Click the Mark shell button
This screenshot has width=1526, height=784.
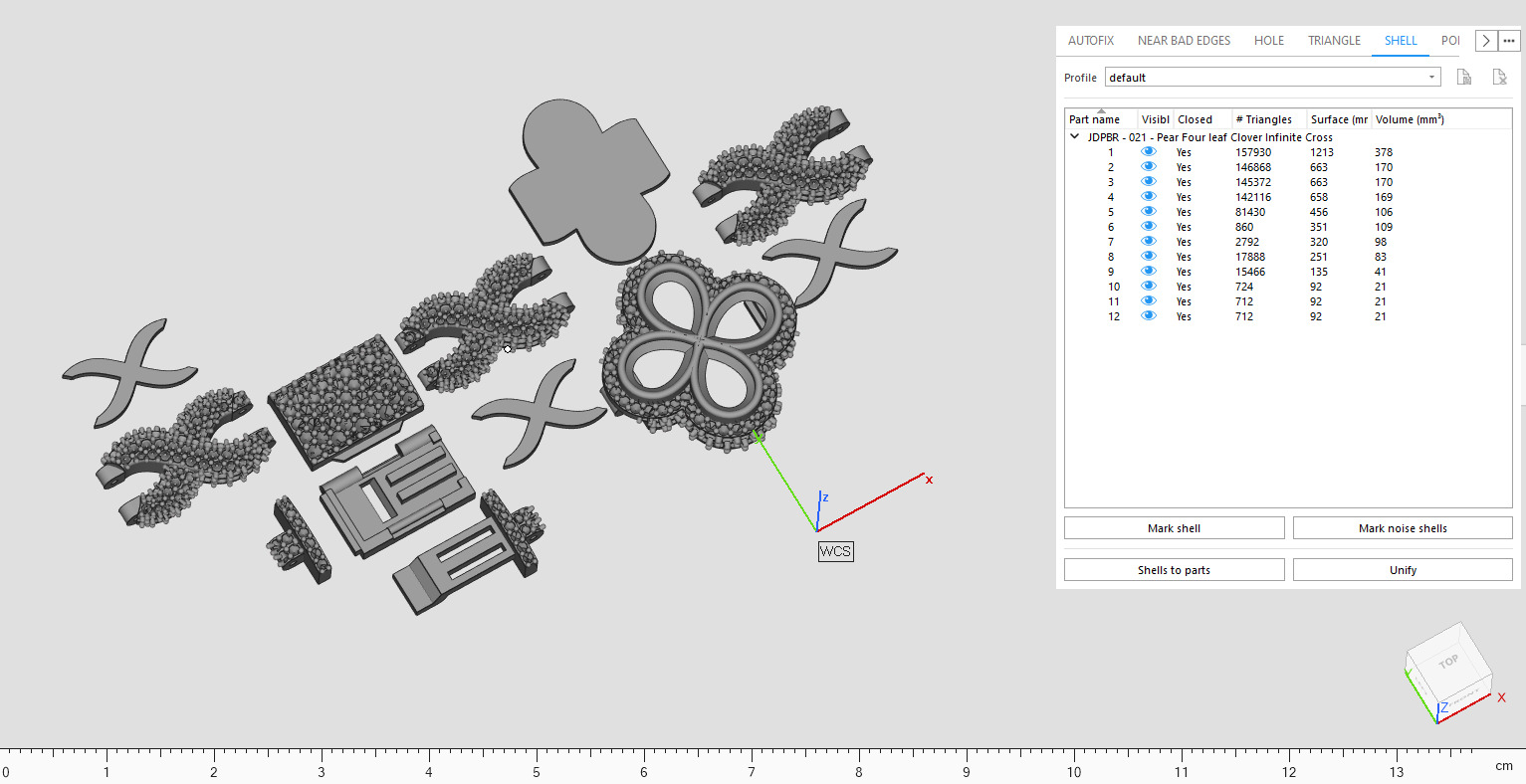coord(1175,528)
